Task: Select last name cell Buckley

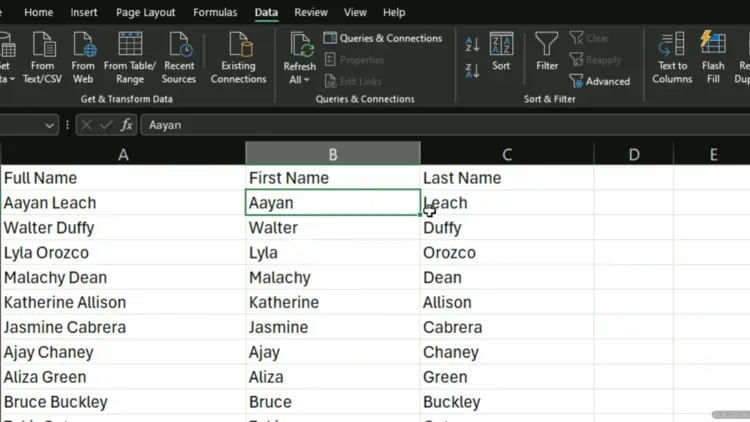Action: pos(507,402)
